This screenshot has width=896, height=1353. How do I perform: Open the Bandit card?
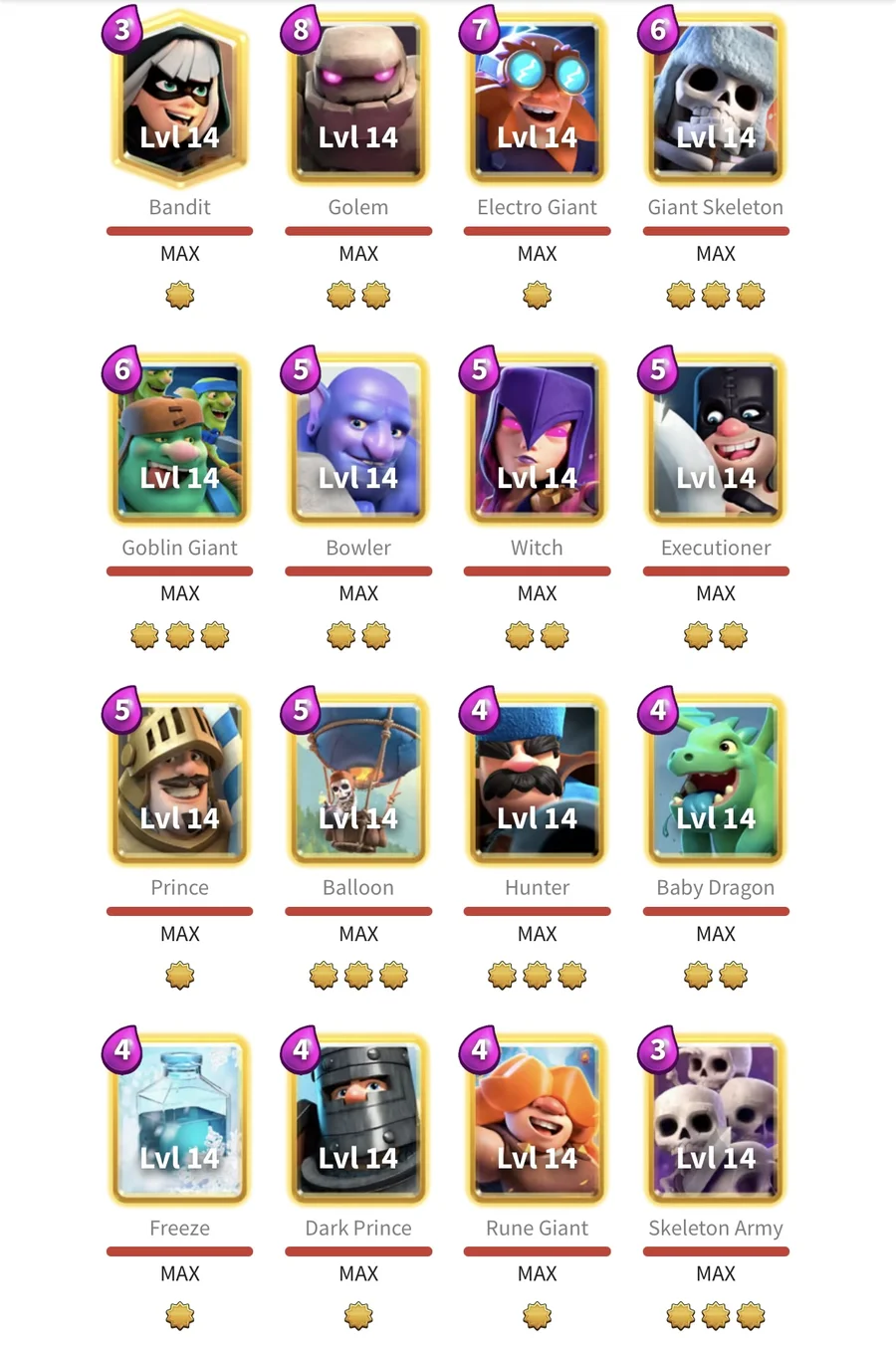tap(180, 100)
